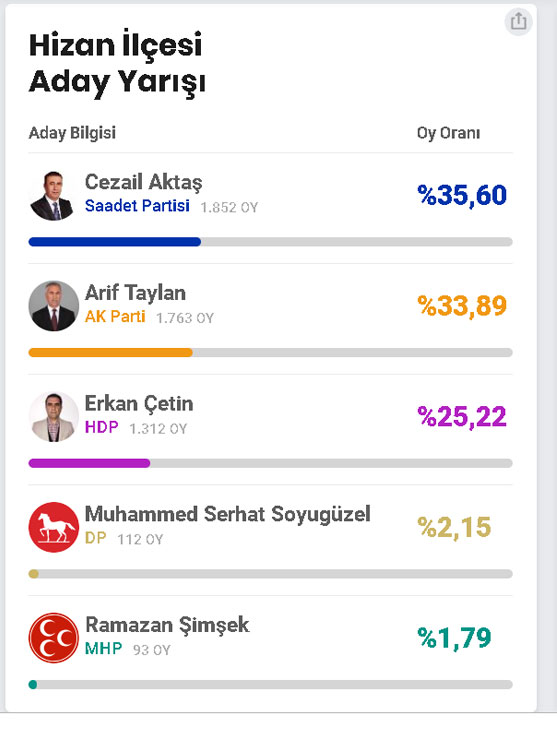Click candidate name Muhammed Serhat Soyugüzel

point(227,514)
